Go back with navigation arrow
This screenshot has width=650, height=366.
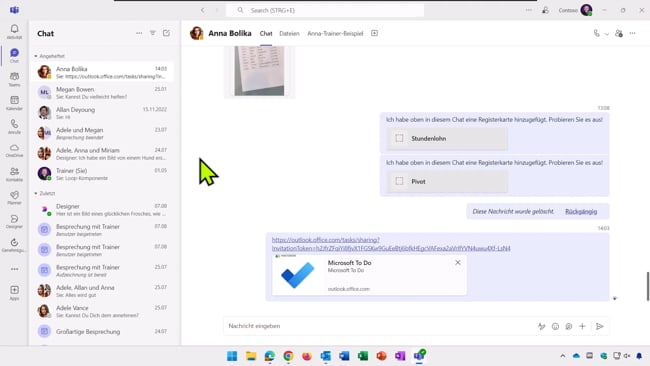coord(203,10)
